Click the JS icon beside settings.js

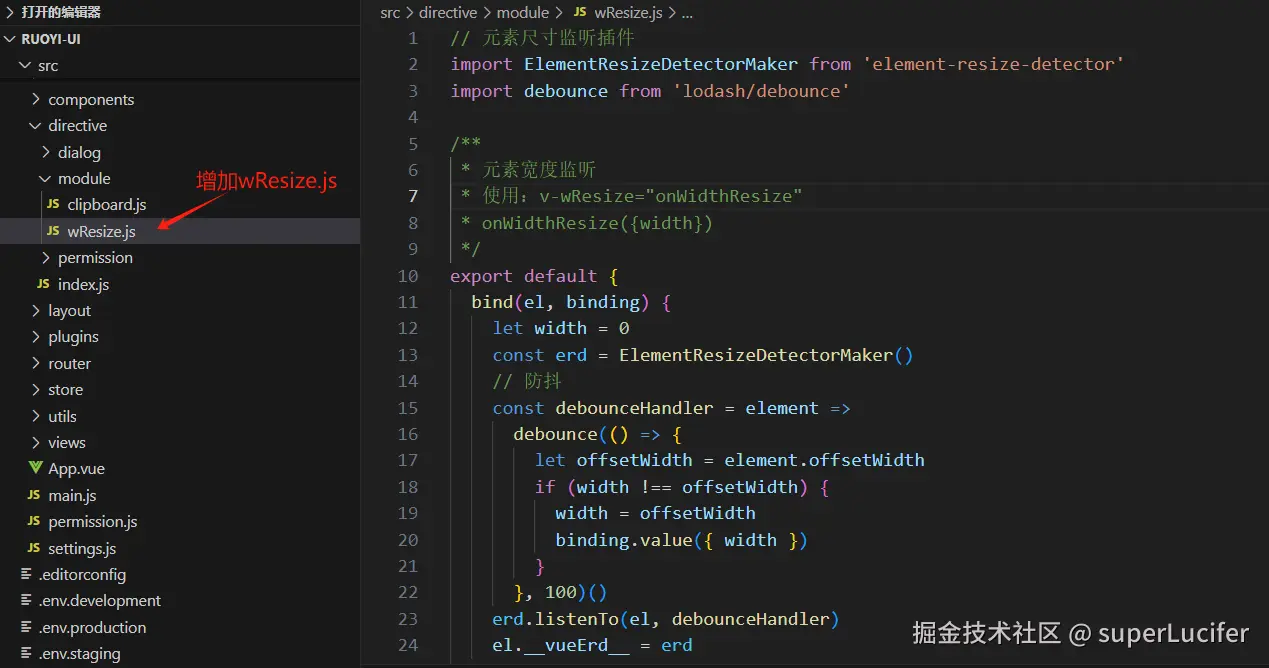34,549
